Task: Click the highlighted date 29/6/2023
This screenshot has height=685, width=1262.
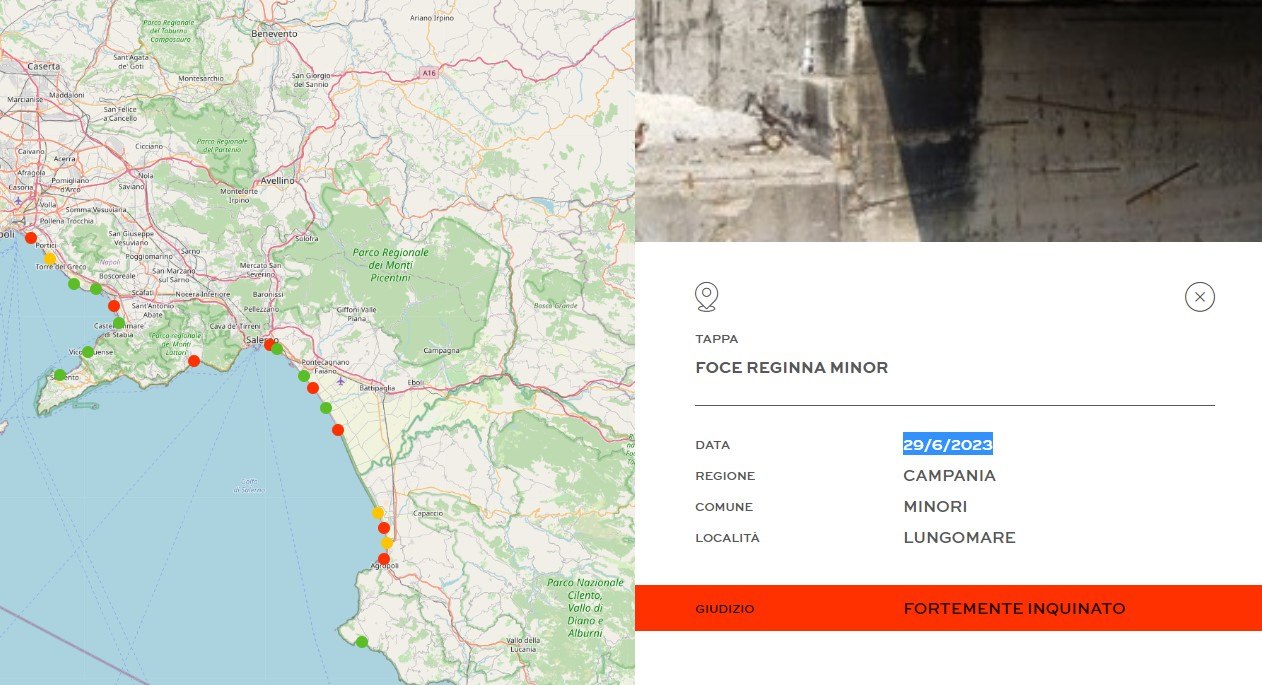Action: 947,444
